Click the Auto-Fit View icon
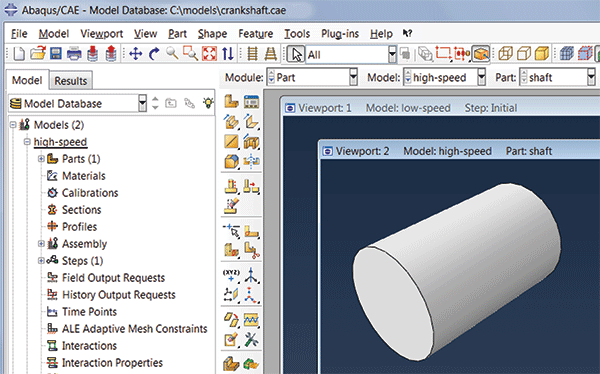Image resolution: width=600 pixels, height=374 pixels. pyautogui.click(x=209, y=54)
